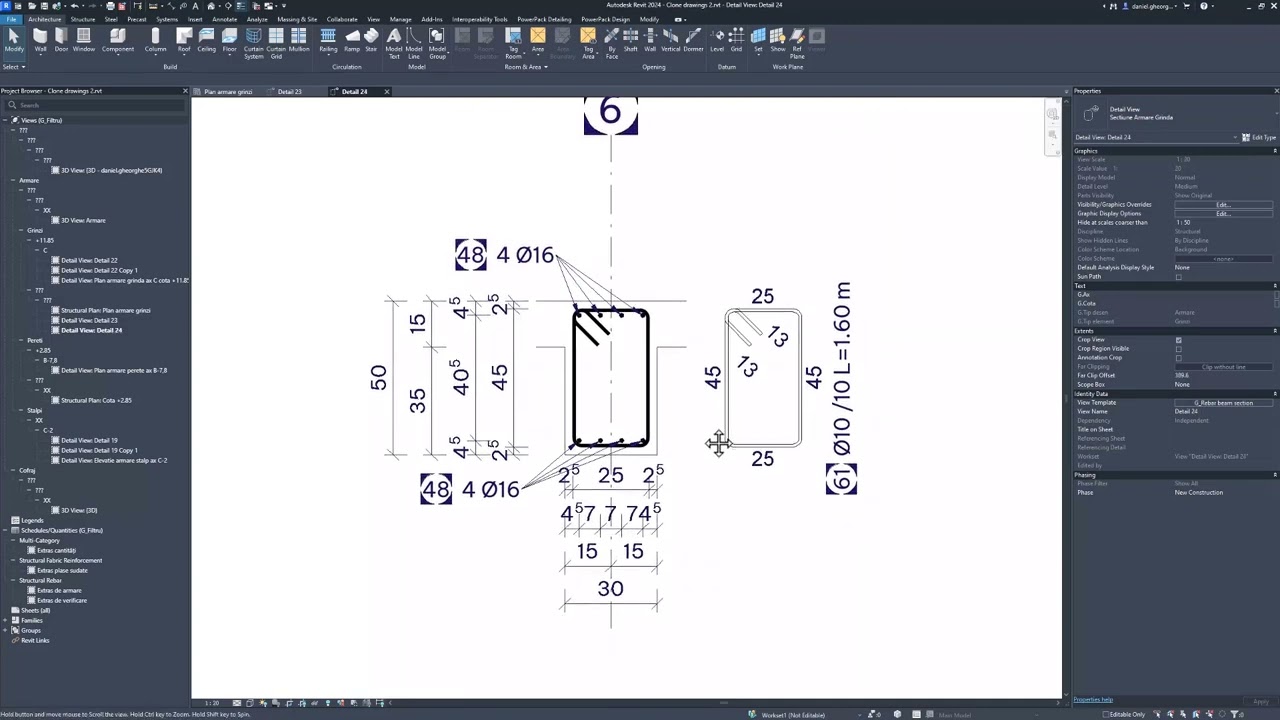Choose the Ramp tool
1280x720 pixels.
pyautogui.click(x=352, y=40)
